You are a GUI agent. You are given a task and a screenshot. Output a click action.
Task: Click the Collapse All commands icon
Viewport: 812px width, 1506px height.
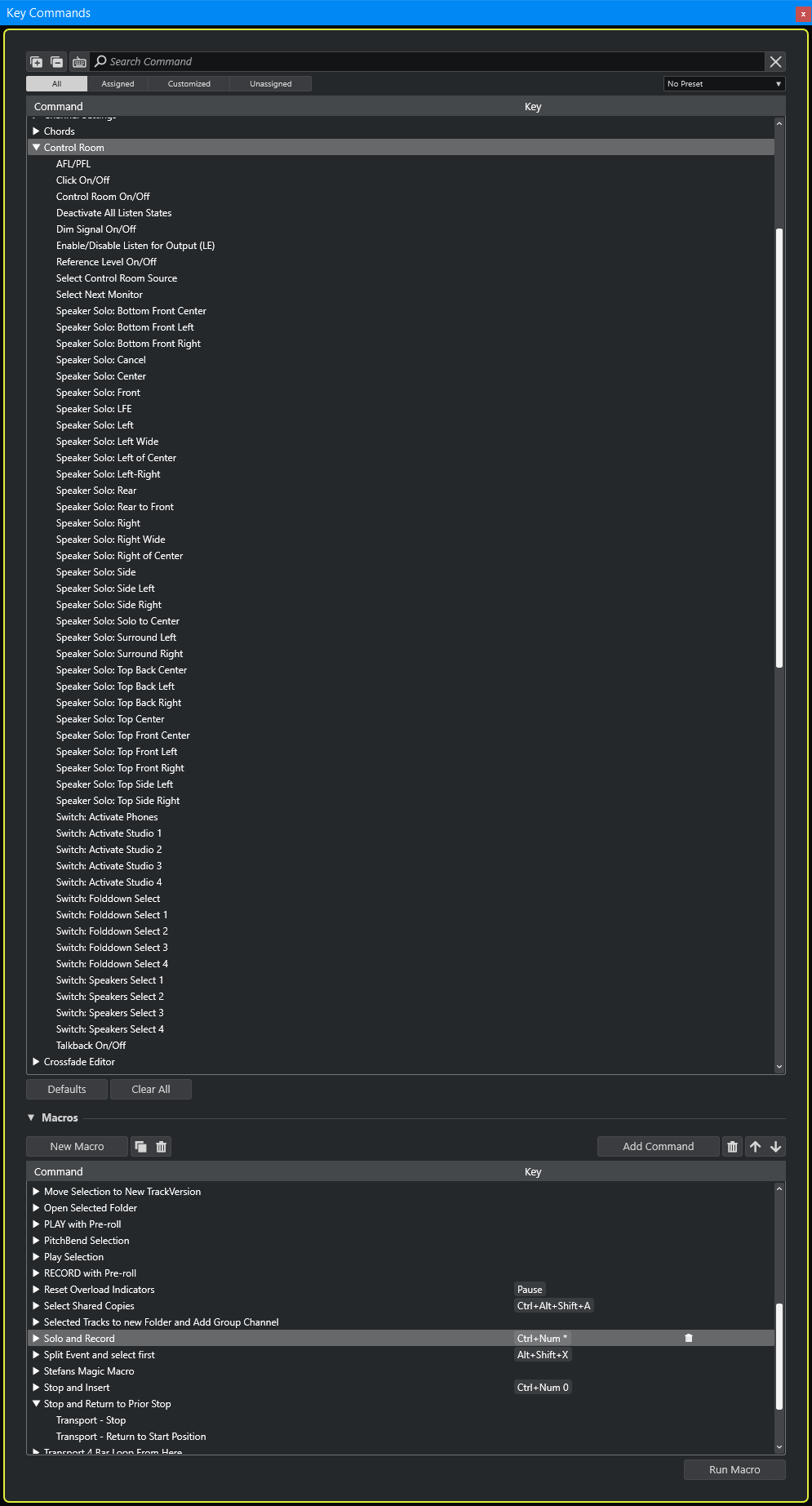[x=57, y=62]
